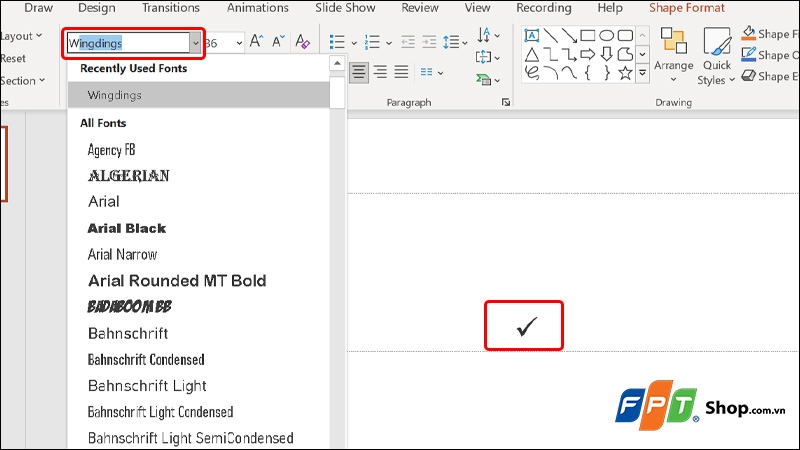
Task: Convert to SmartArt icon
Action: [488, 80]
